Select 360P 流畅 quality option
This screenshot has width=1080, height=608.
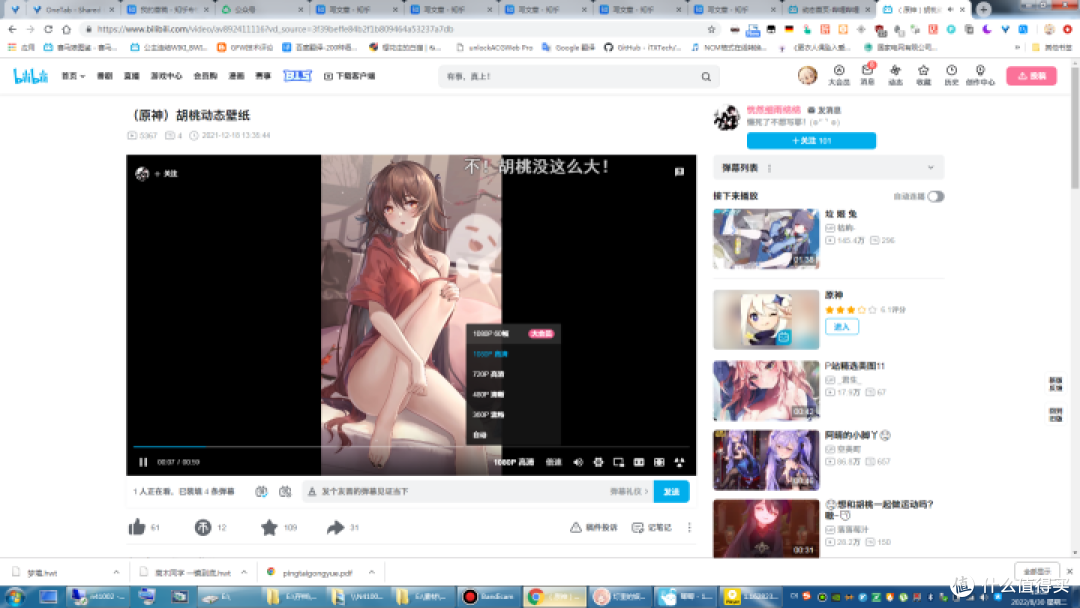[x=513, y=415]
